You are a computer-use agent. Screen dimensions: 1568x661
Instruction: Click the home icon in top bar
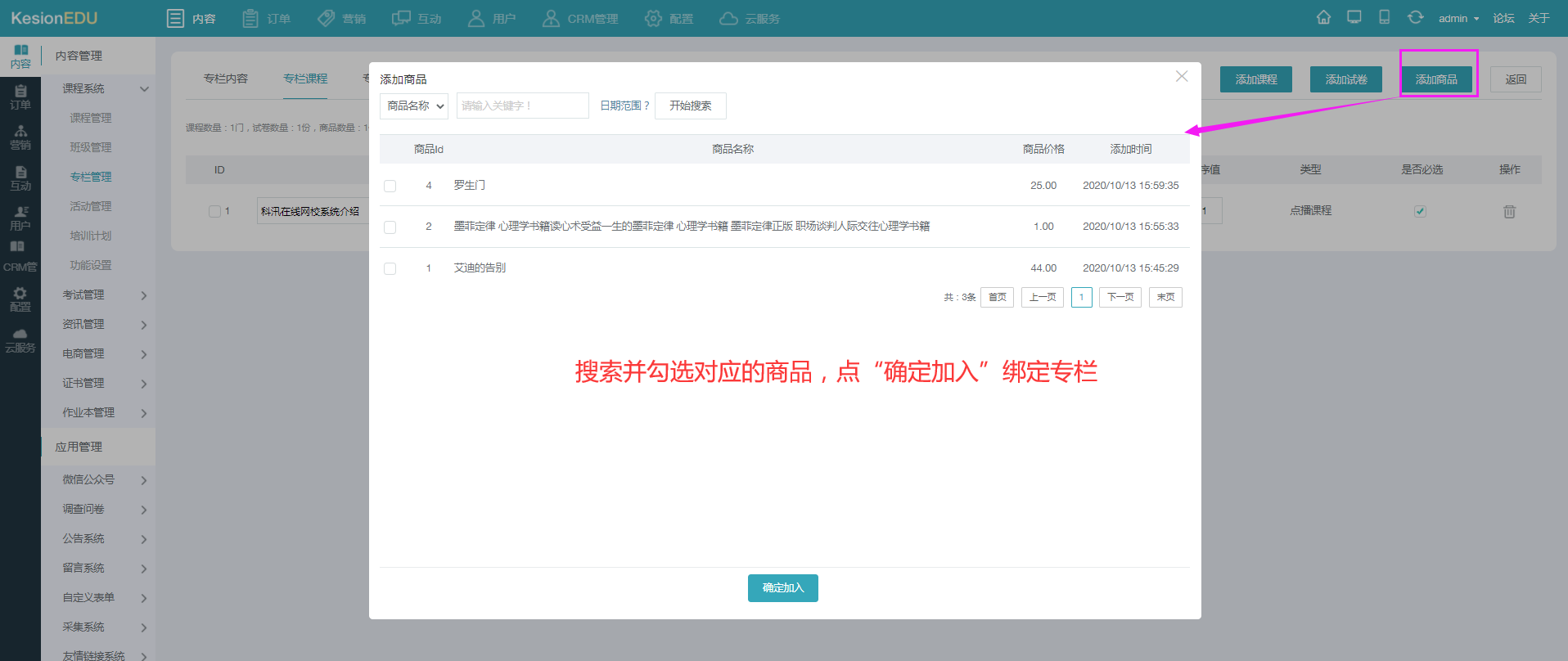[x=1323, y=17]
